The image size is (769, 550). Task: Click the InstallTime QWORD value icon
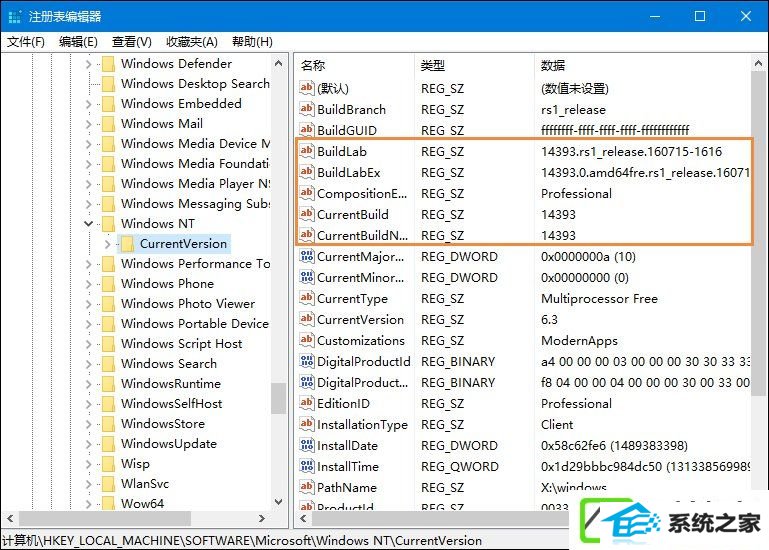307,466
